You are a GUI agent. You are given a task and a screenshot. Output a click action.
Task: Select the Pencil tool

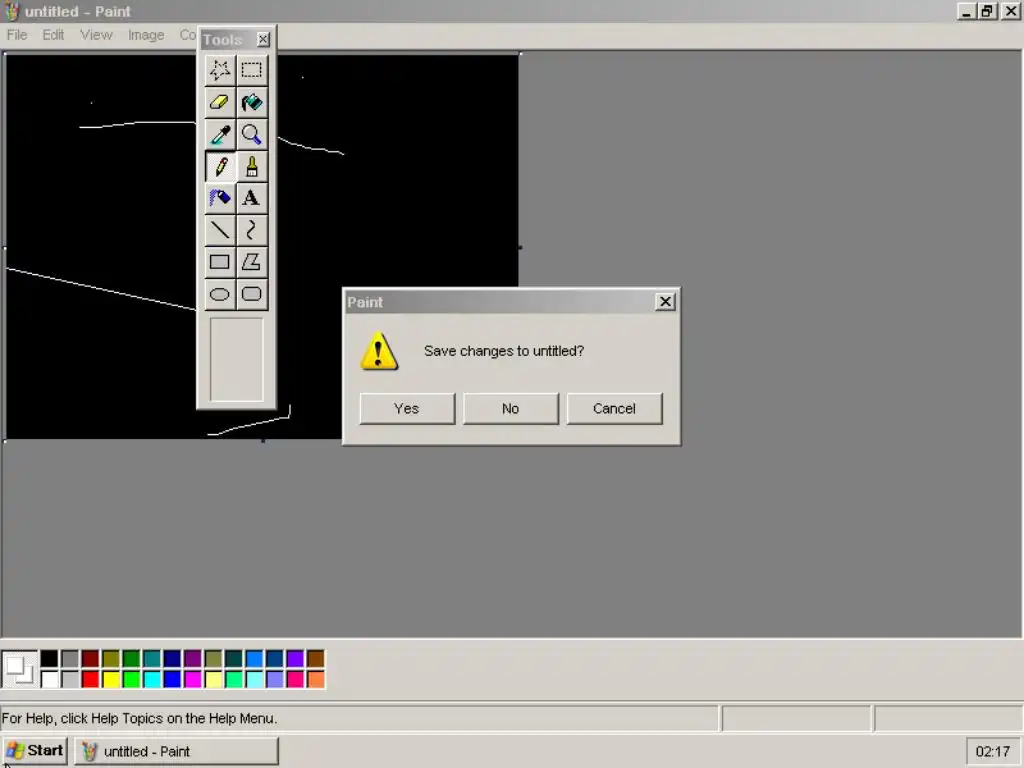point(220,166)
